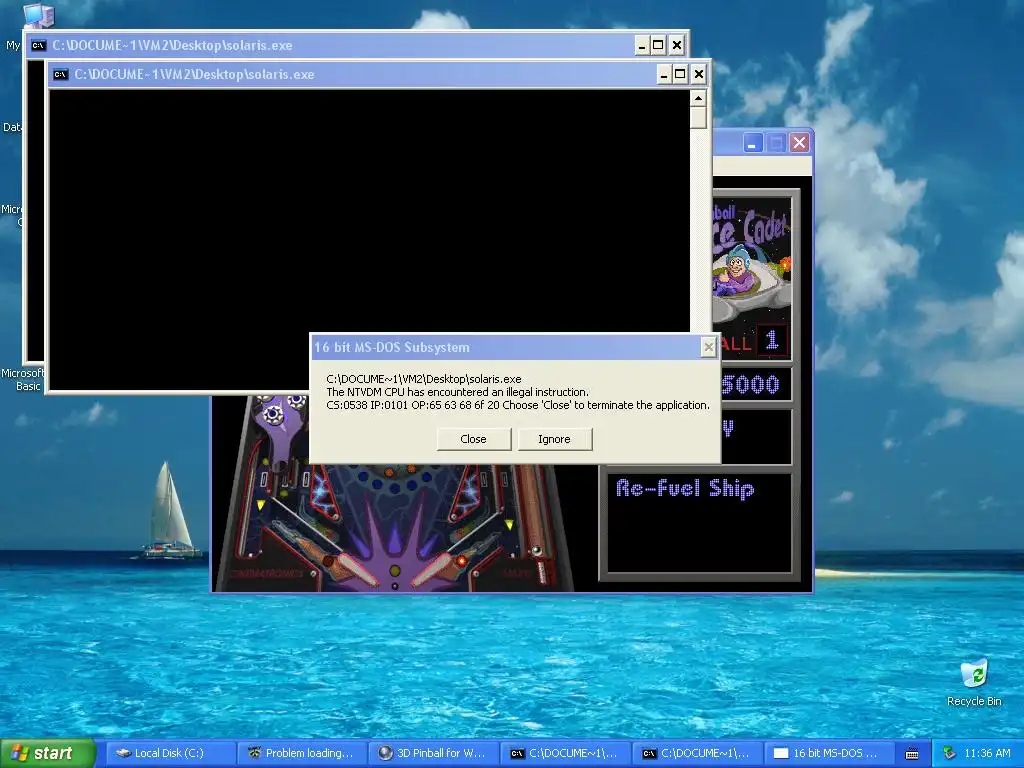
Task: Click the front console title C:\DOCUME~1\VM2\Desktop\solaris.exe
Action: pyautogui.click(x=195, y=74)
